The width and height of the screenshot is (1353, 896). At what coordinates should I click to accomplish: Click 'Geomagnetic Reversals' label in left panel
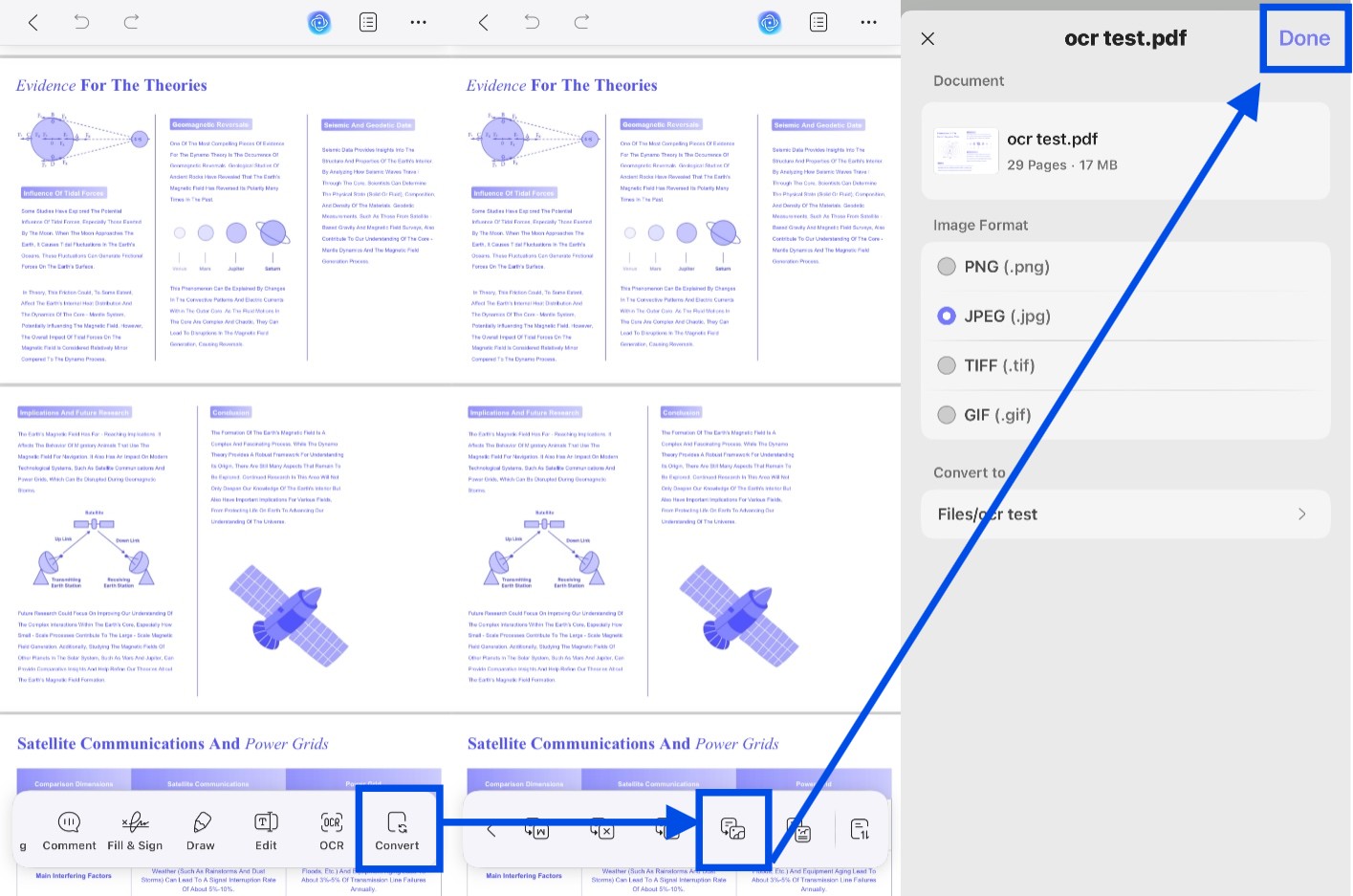coord(210,124)
